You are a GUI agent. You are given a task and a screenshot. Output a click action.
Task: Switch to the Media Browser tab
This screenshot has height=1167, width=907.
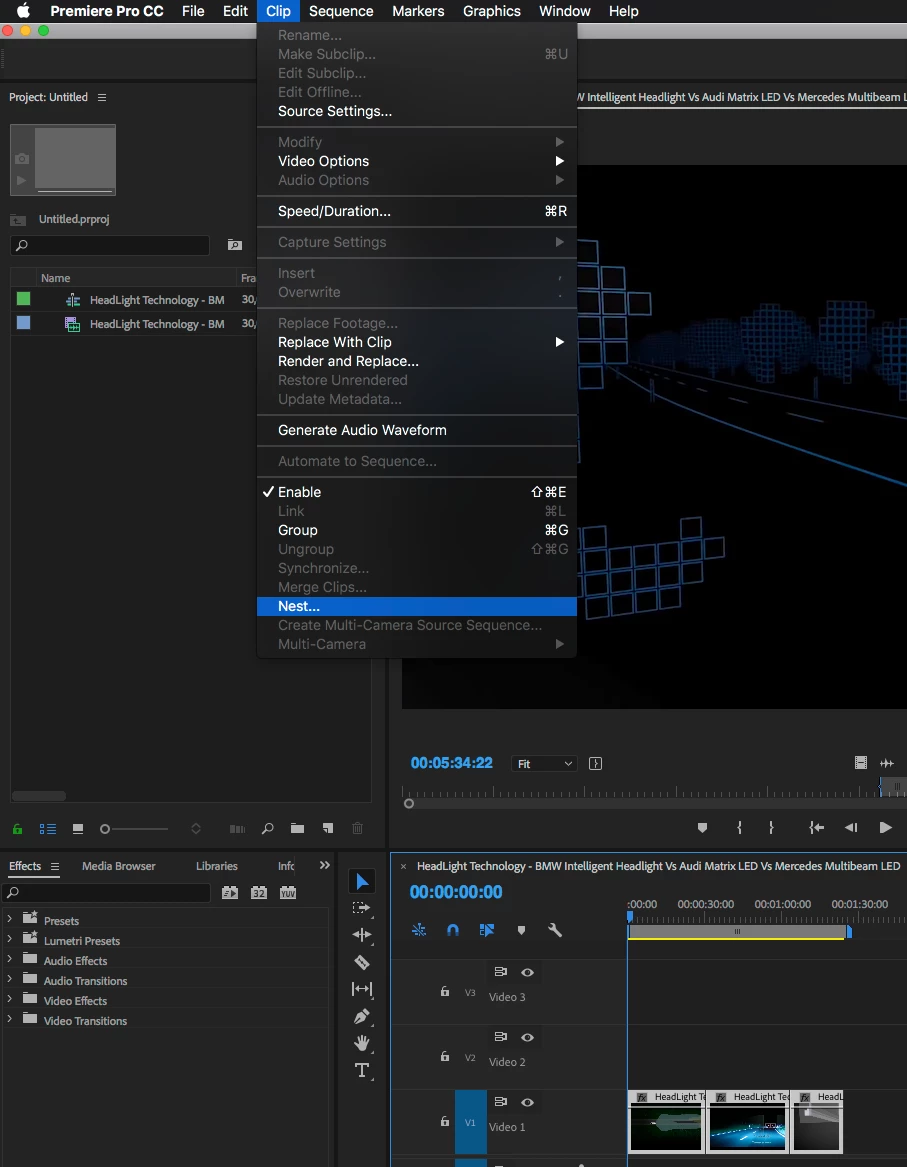(x=118, y=866)
